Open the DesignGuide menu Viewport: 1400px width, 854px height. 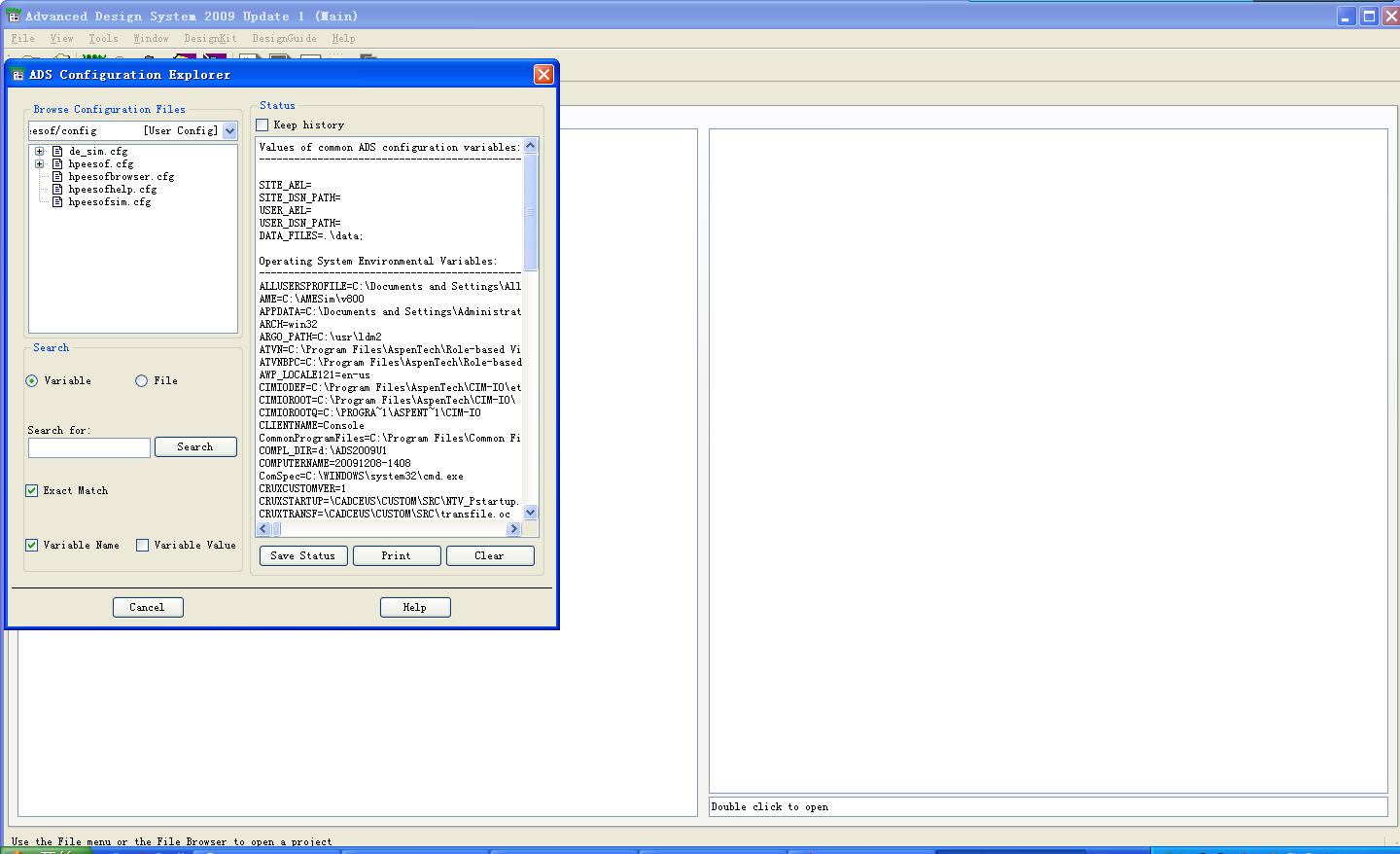point(284,39)
